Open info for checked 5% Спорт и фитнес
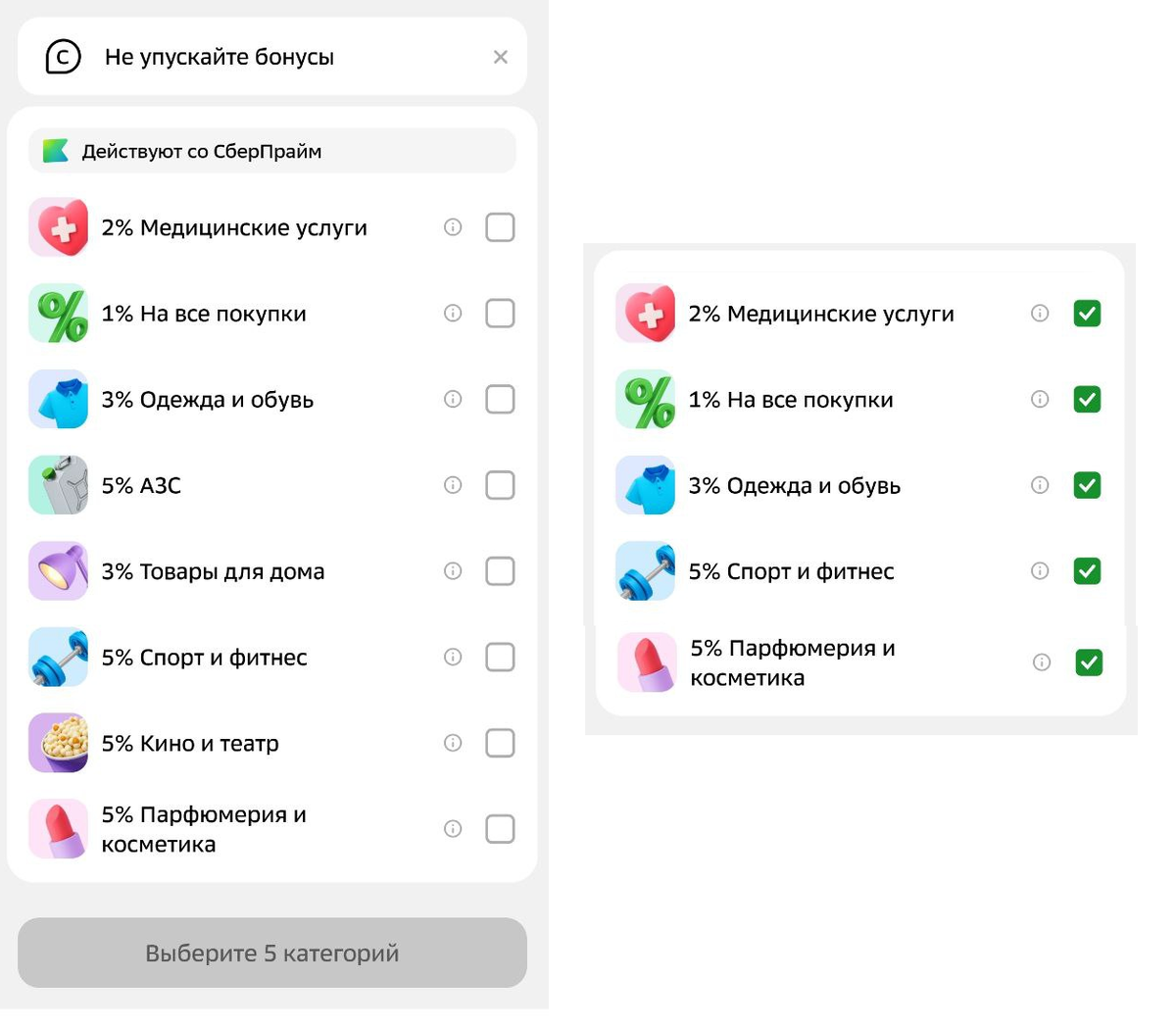 click(x=1040, y=571)
